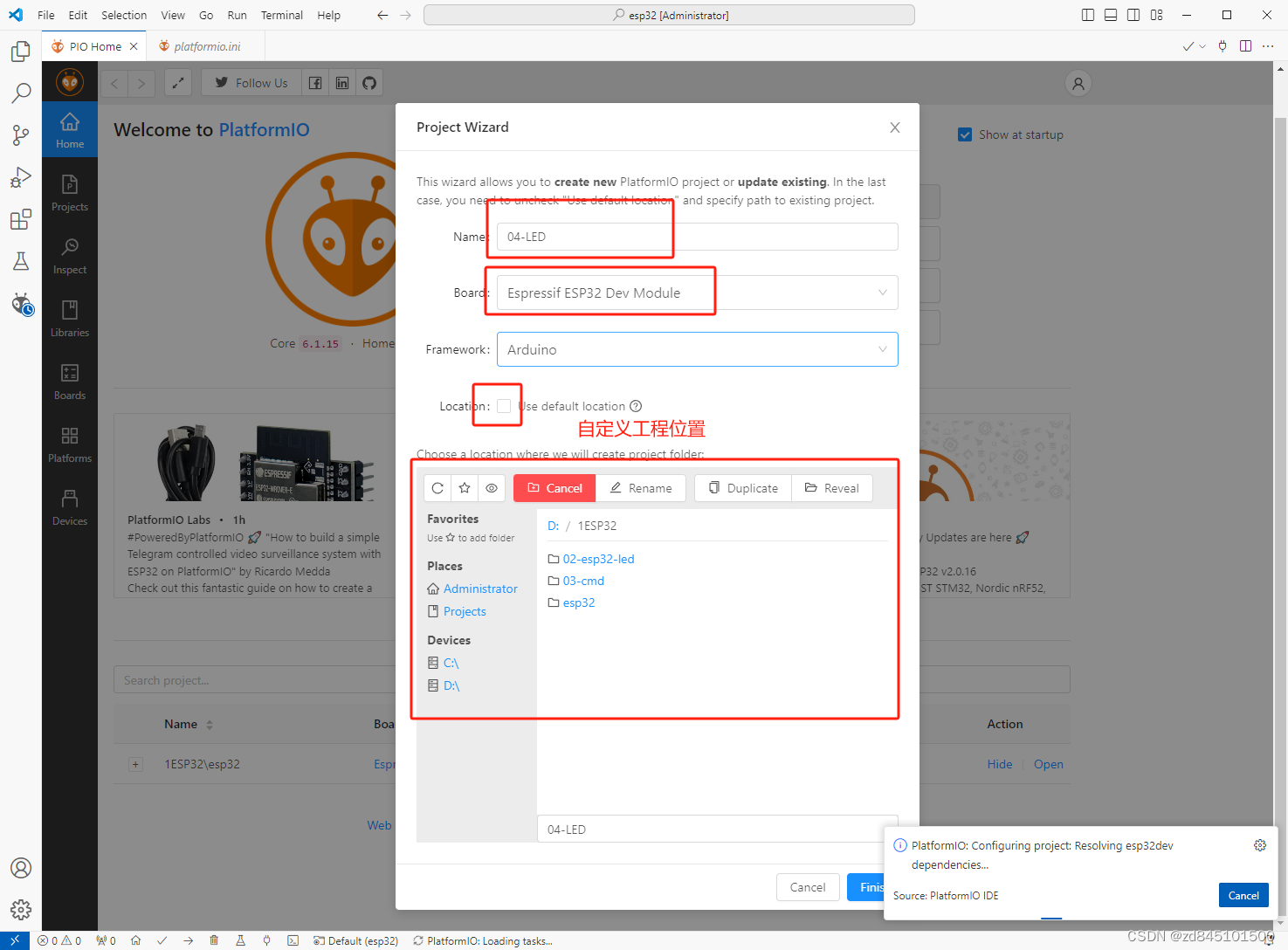1288x950 pixels.
Task: Open Libraries in PIO sidebar
Action: coord(70,319)
